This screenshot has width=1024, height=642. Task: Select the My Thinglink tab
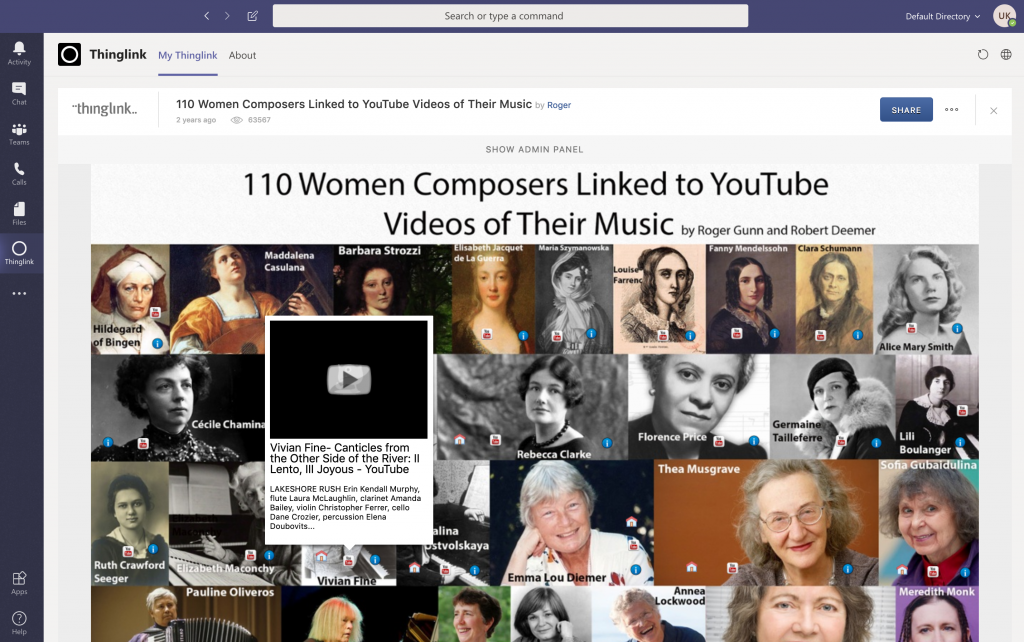(187, 55)
